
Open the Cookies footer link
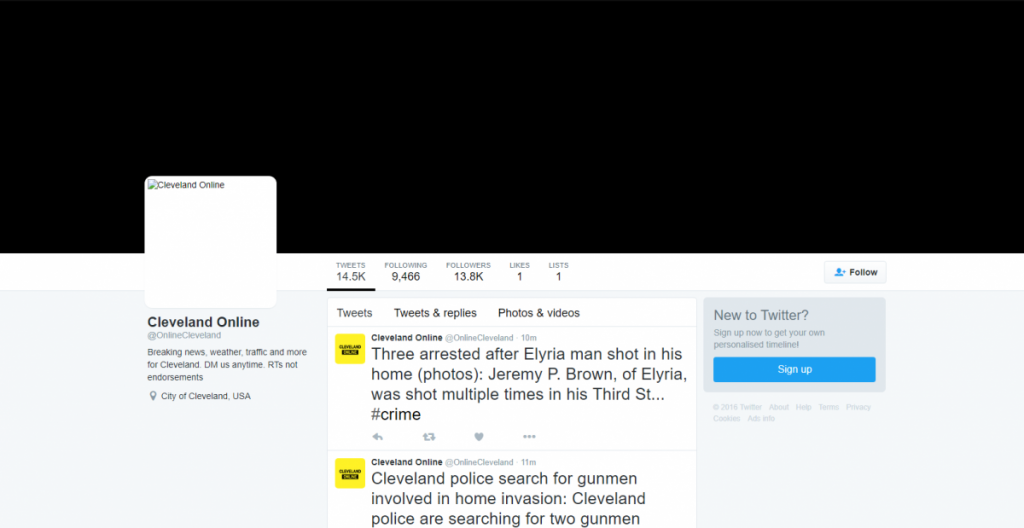(726, 418)
